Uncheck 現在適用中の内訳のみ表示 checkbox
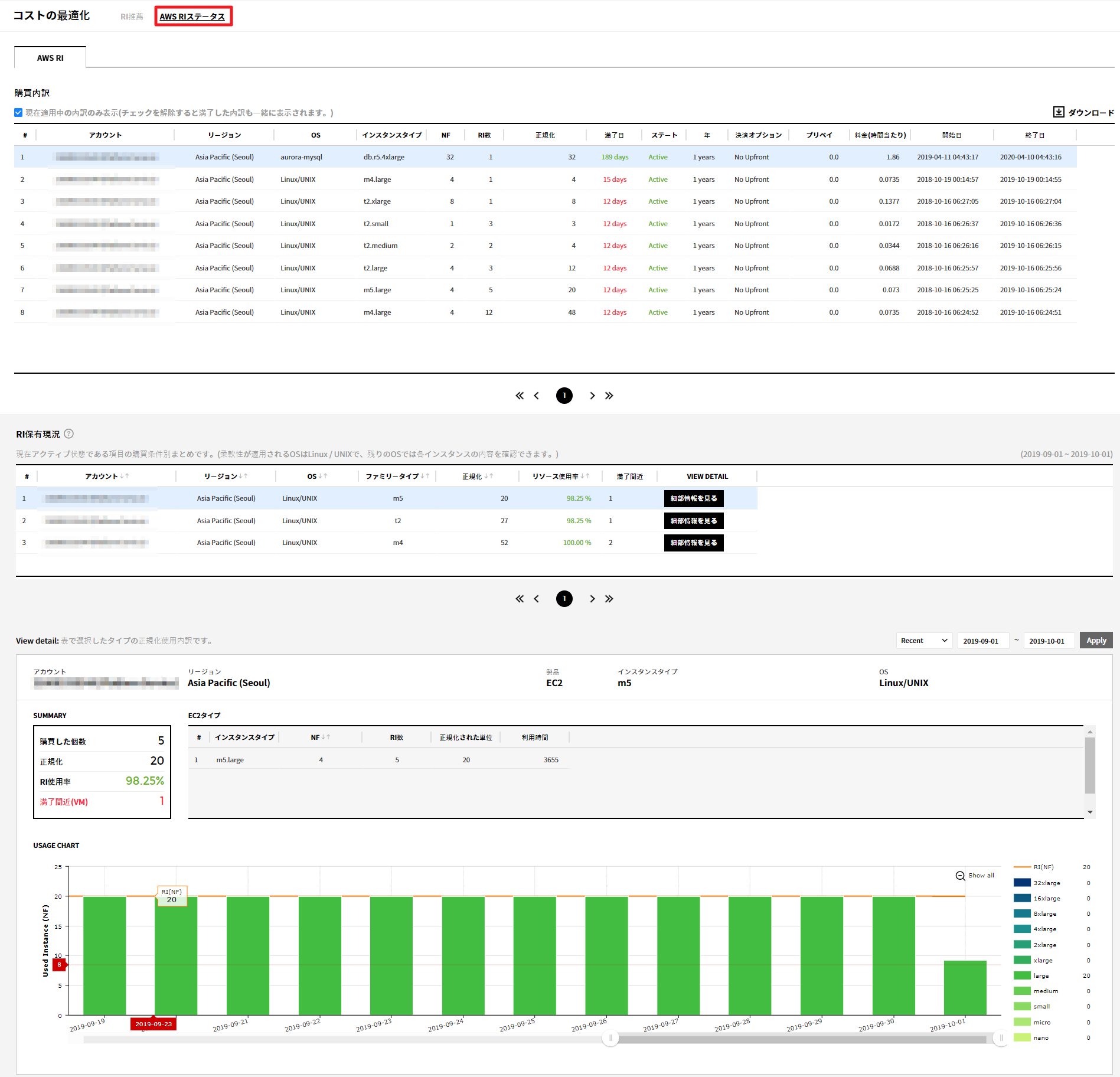The width and height of the screenshot is (1120, 1077). [x=19, y=113]
